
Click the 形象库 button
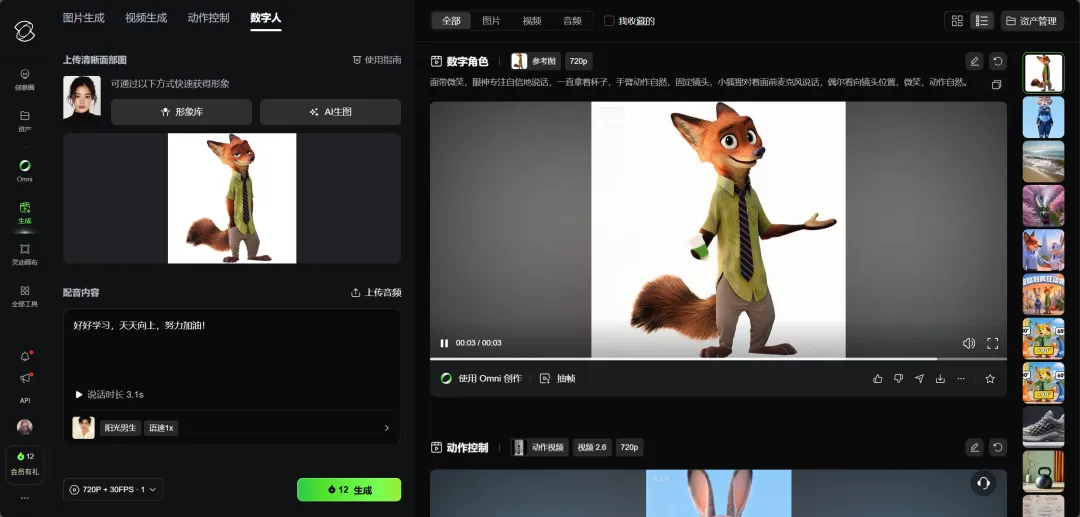[181, 112]
